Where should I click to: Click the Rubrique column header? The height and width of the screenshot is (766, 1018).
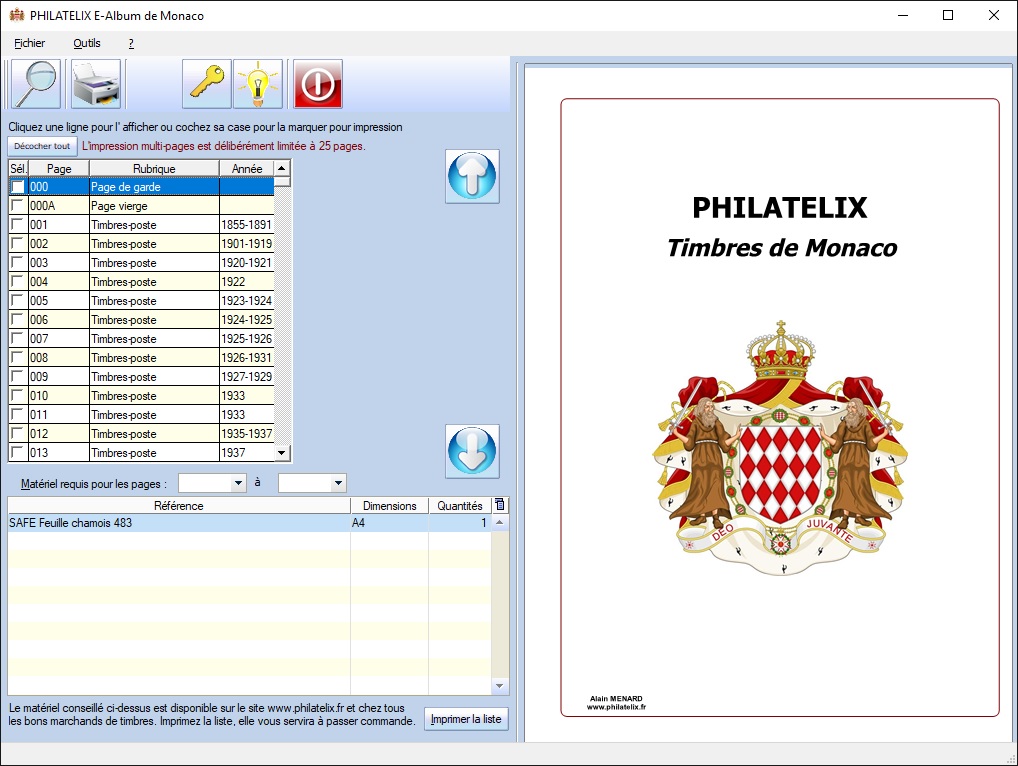pyautogui.click(x=154, y=169)
